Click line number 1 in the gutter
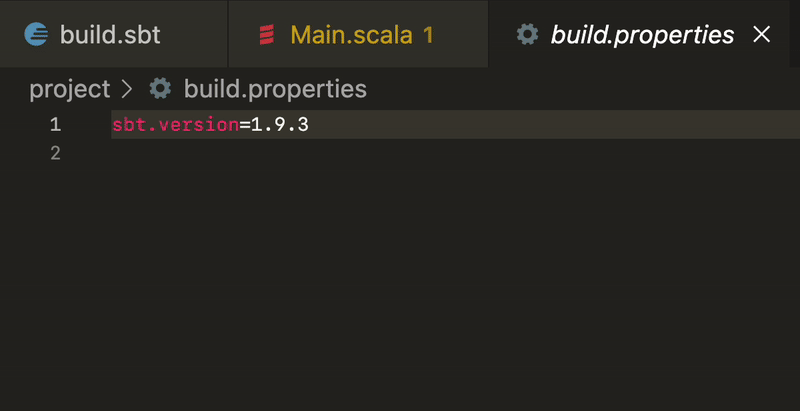The height and width of the screenshot is (411, 800). [x=56, y=125]
